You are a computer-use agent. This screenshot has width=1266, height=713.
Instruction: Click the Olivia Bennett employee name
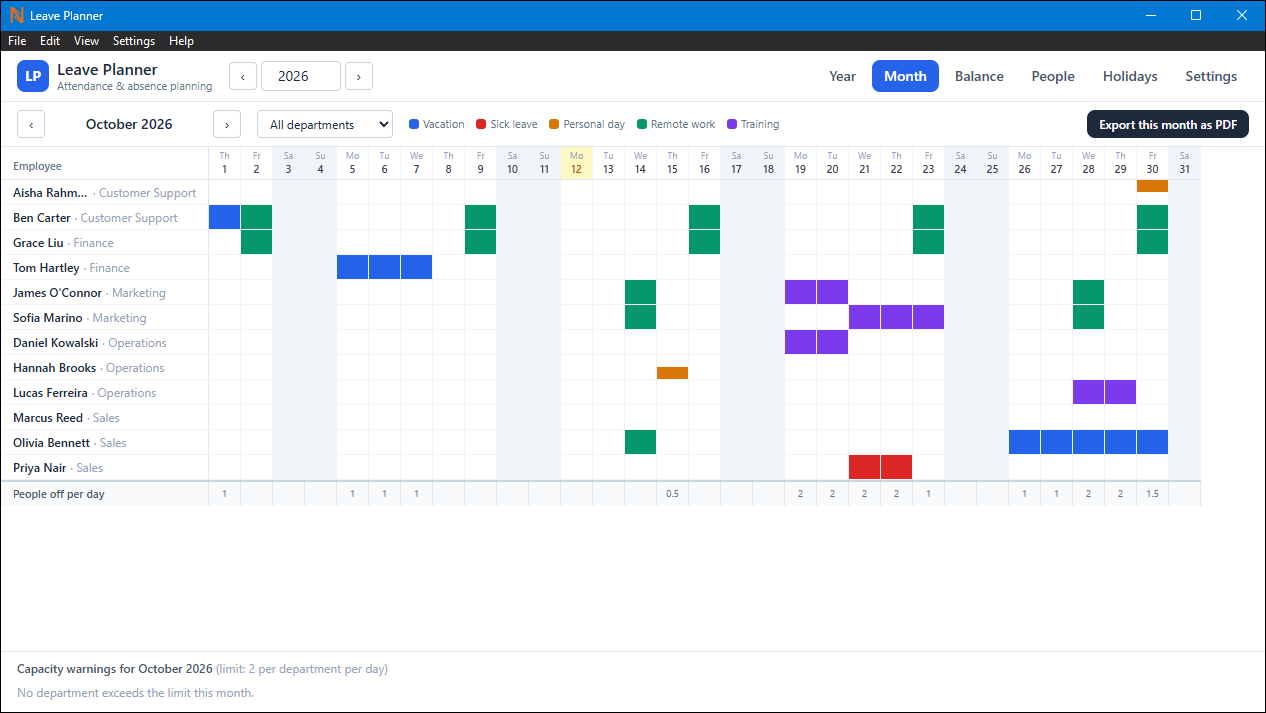coord(52,443)
